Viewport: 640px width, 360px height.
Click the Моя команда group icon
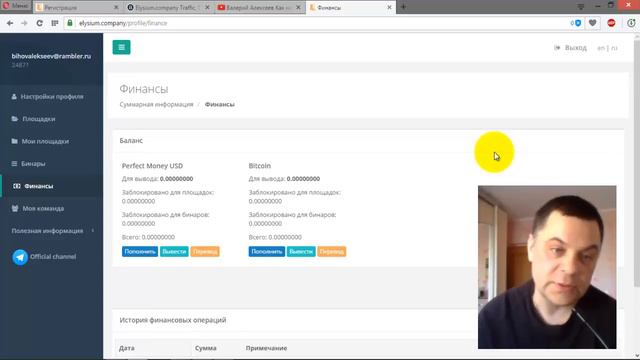[x=15, y=209]
